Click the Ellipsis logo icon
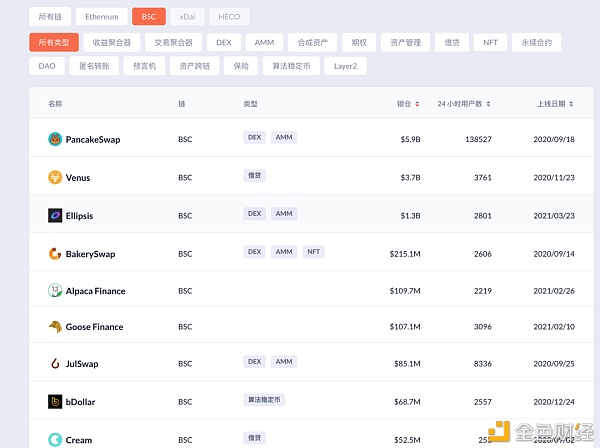 click(55, 215)
